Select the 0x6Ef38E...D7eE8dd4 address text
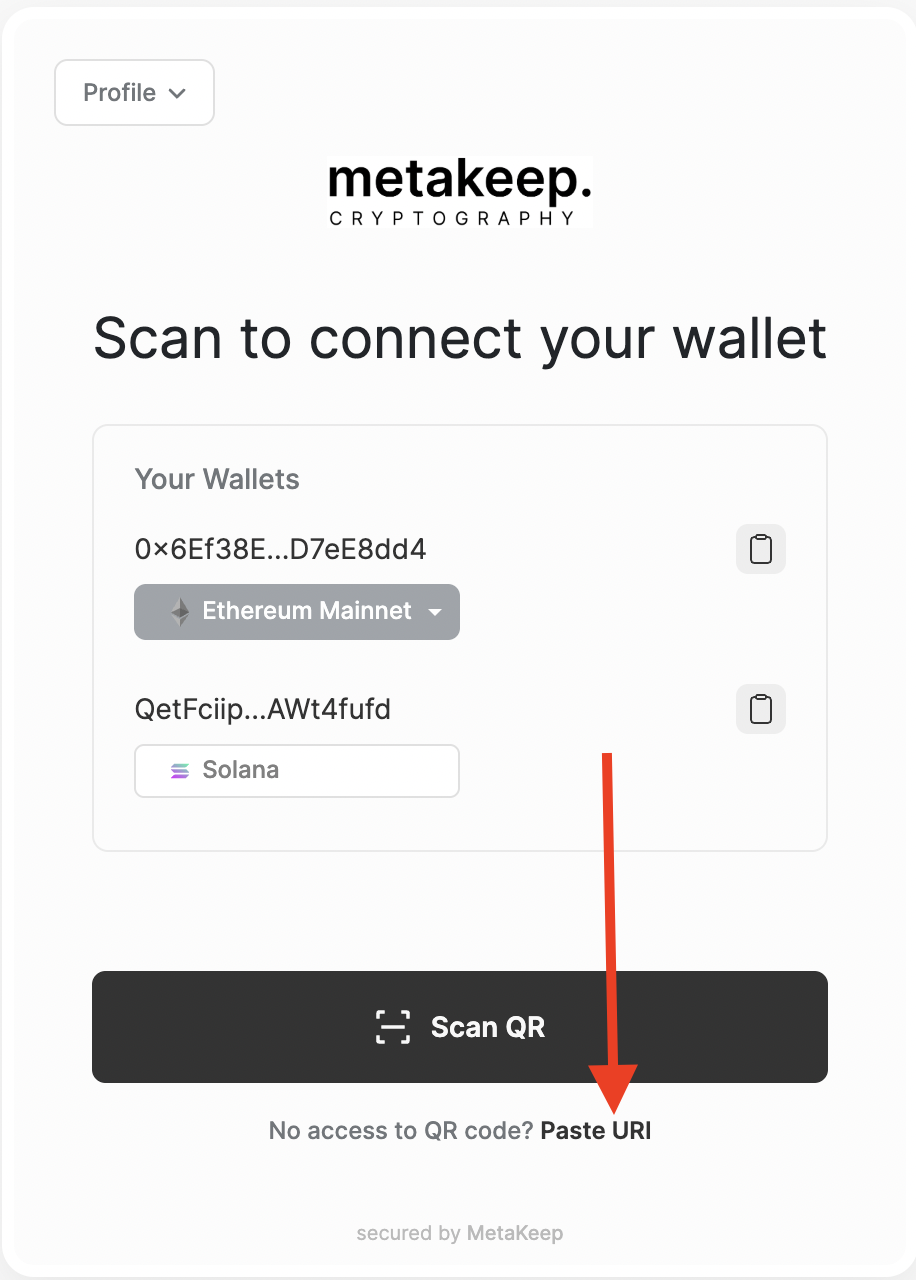The height and width of the screenshot is (1280, 916). click(280, 549)
